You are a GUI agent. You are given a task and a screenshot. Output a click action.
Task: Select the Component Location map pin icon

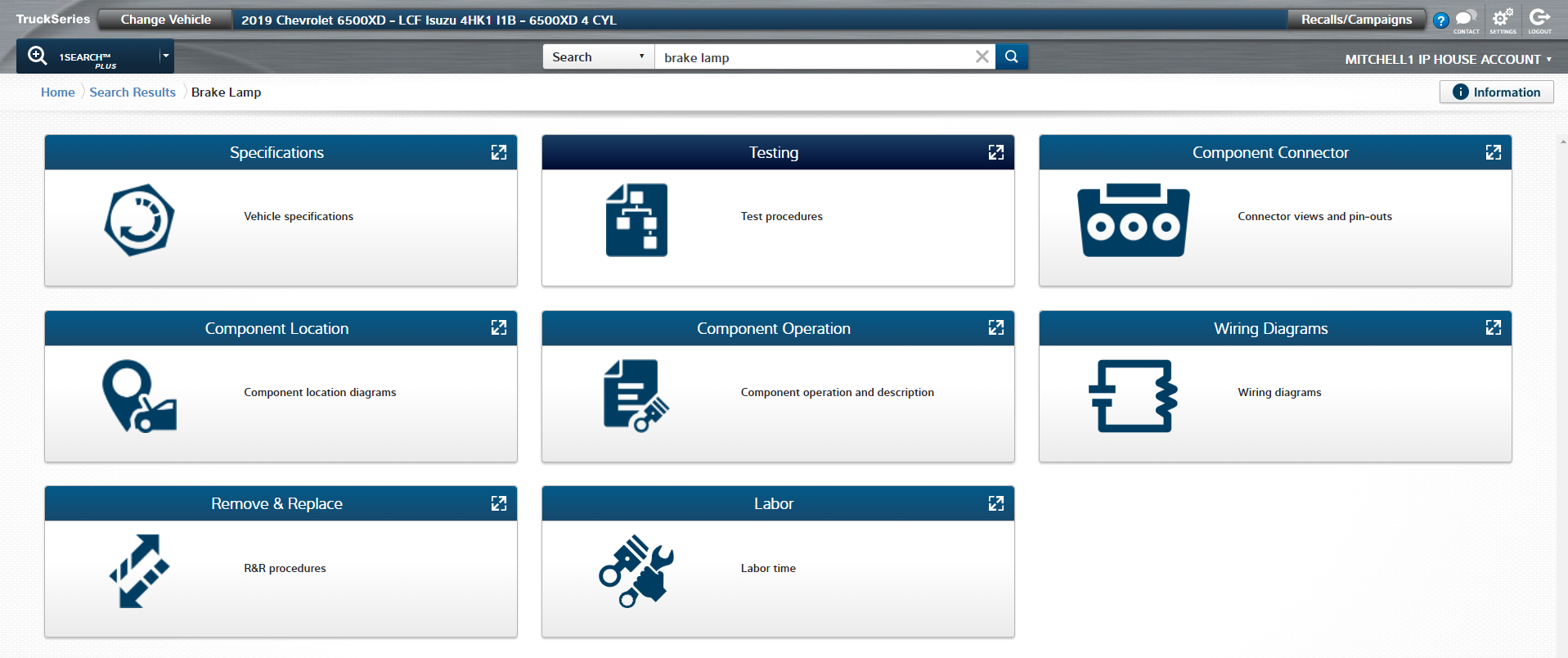pyautogui.click(x=139, y=396)
